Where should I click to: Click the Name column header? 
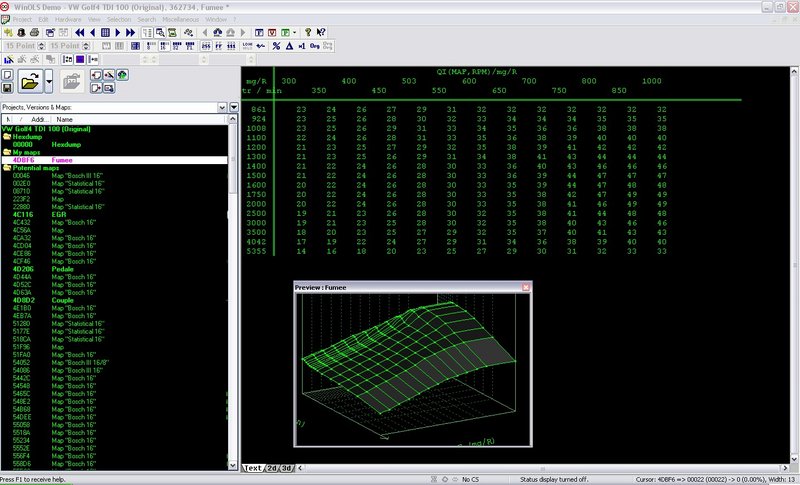[140, 119]
